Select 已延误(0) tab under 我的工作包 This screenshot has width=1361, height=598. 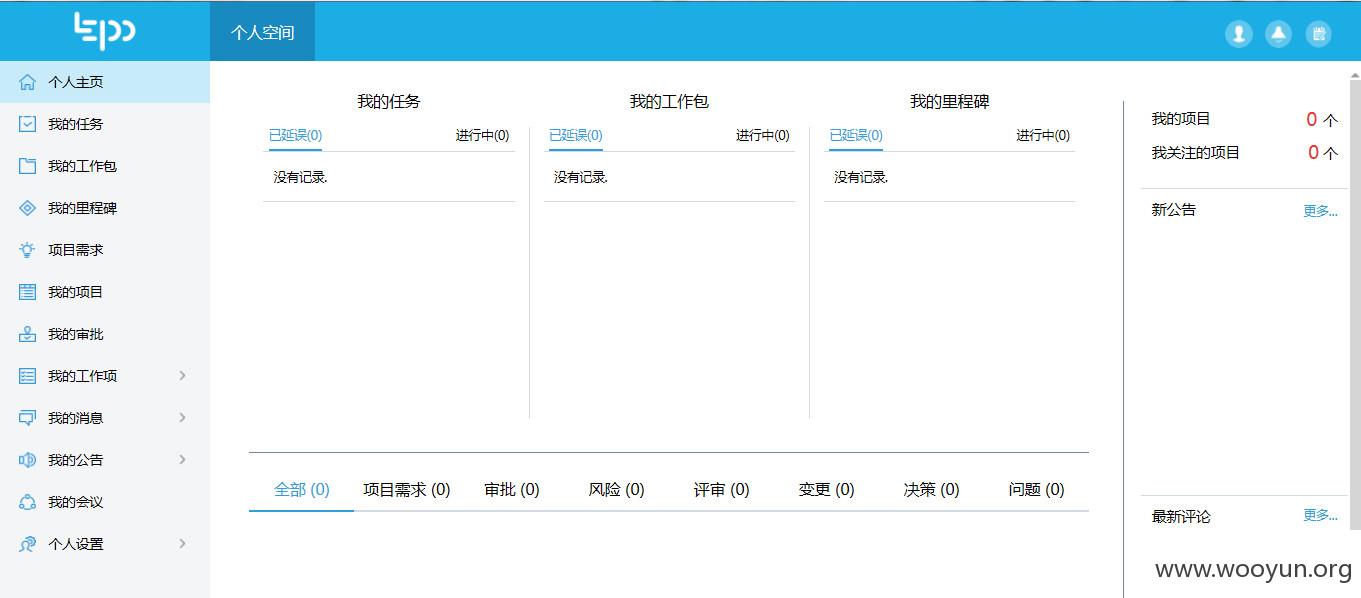coord(575,136)
